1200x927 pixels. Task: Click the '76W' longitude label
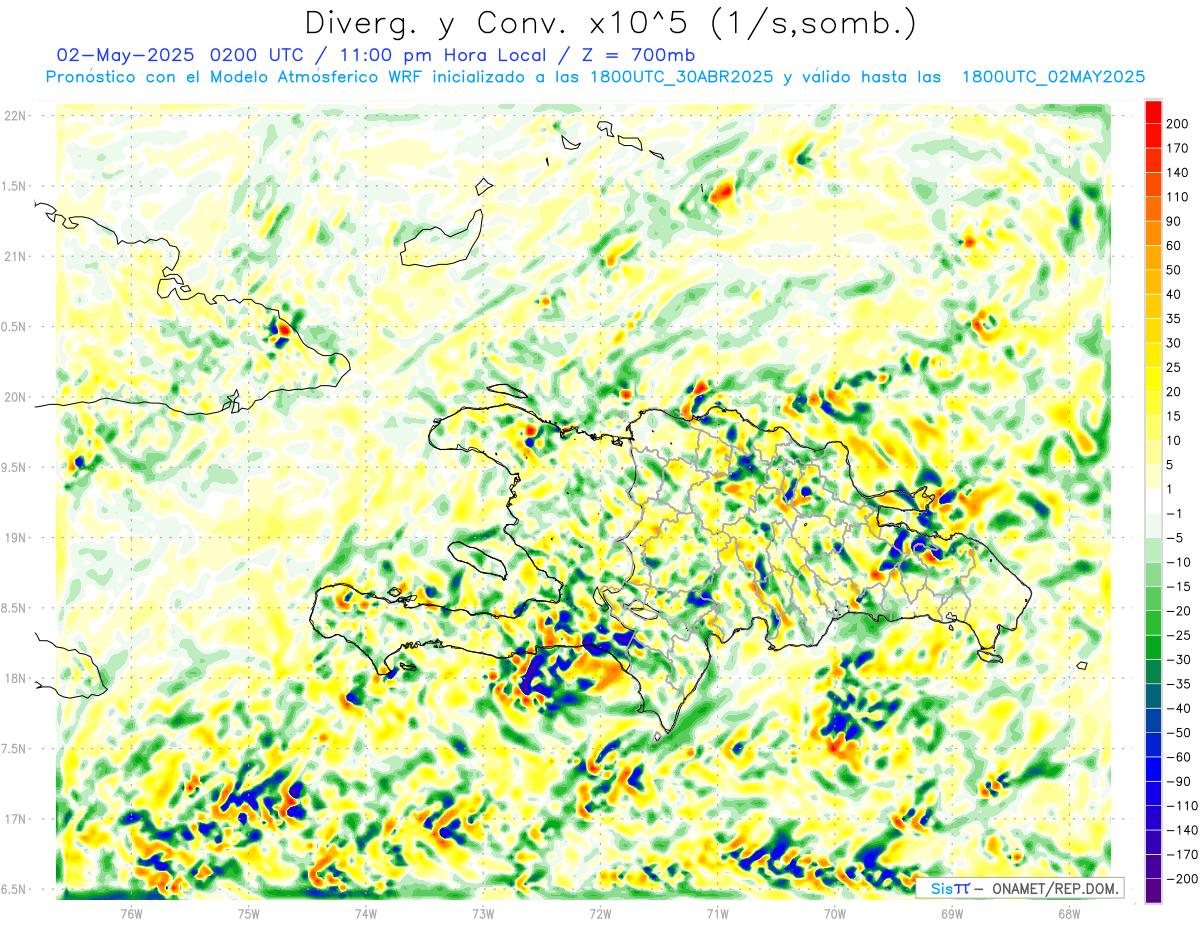pos(131,914)
